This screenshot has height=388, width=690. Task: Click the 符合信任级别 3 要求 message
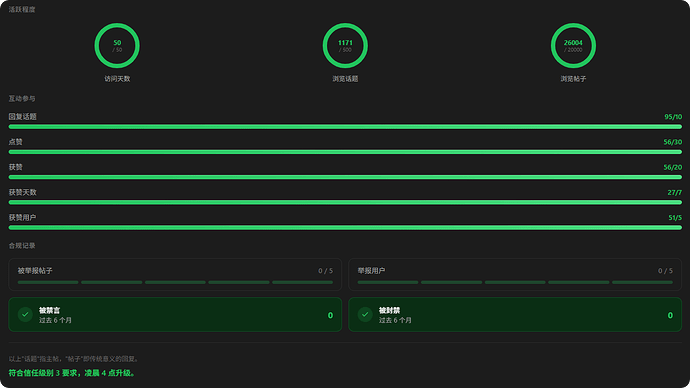pyautogui.click(x=72, y=373)
